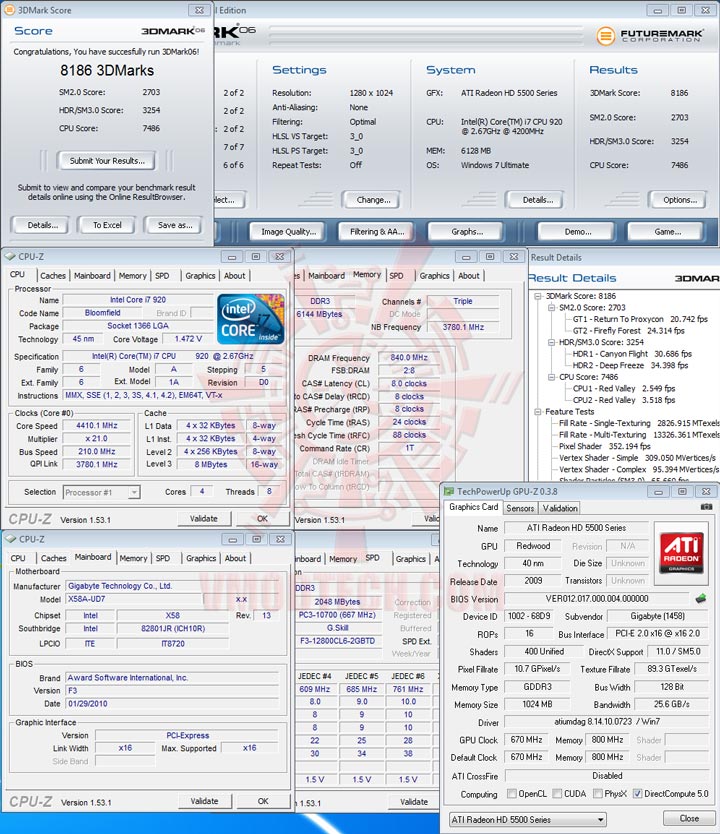Select Pixel Shader 352.194 fps row
The height and width of the screenshot is (834, 720).
[605, 446]
